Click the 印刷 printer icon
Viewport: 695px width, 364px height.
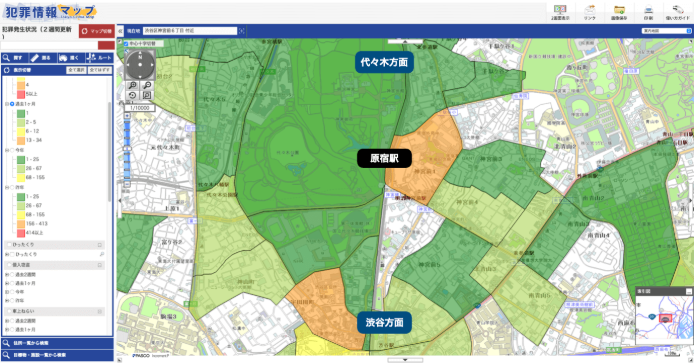click(x=648, y=10)
